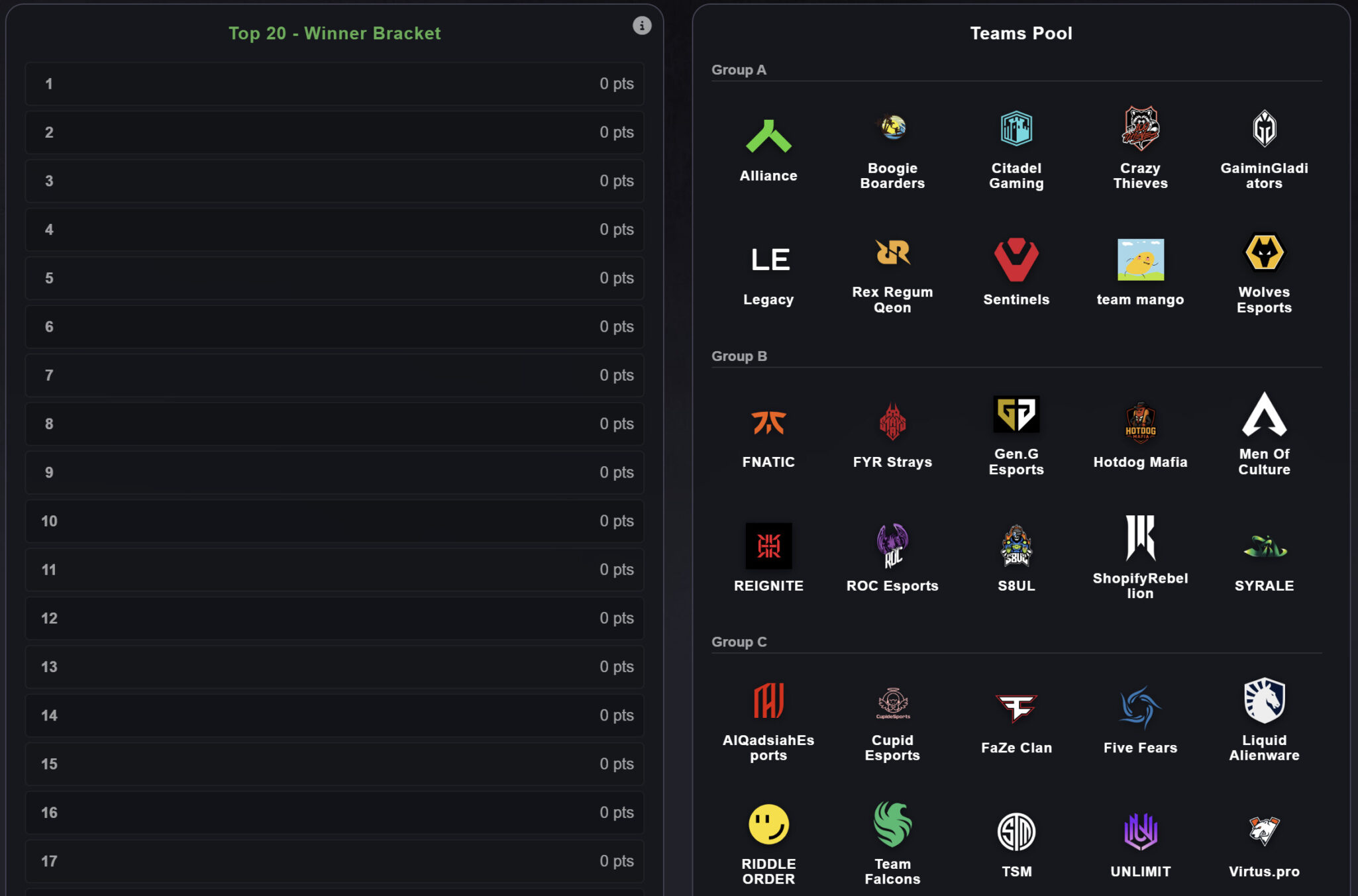Choose the Team Falcons logo

click(x=892, y=824)
